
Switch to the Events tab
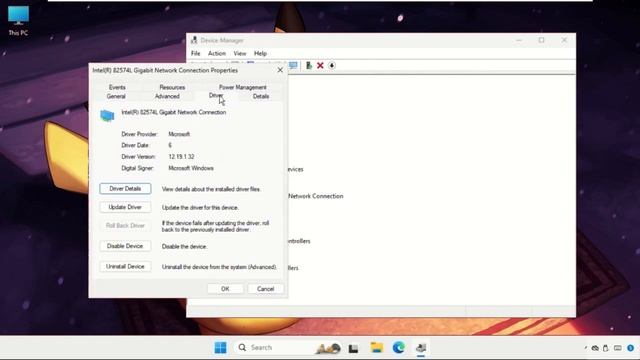point(117,87)
